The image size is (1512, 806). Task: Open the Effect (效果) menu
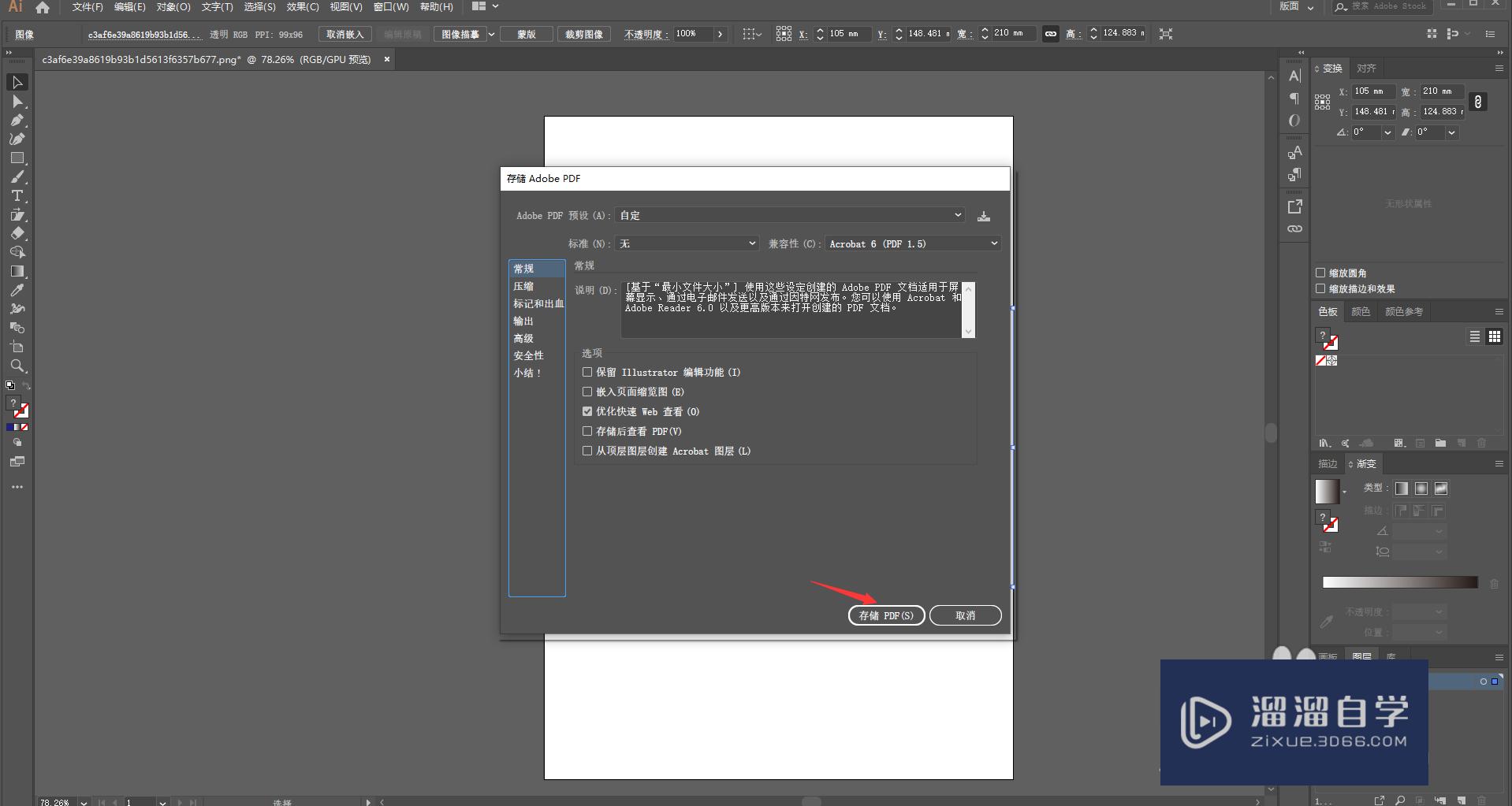pyautogui.click(x=303, y=6)
